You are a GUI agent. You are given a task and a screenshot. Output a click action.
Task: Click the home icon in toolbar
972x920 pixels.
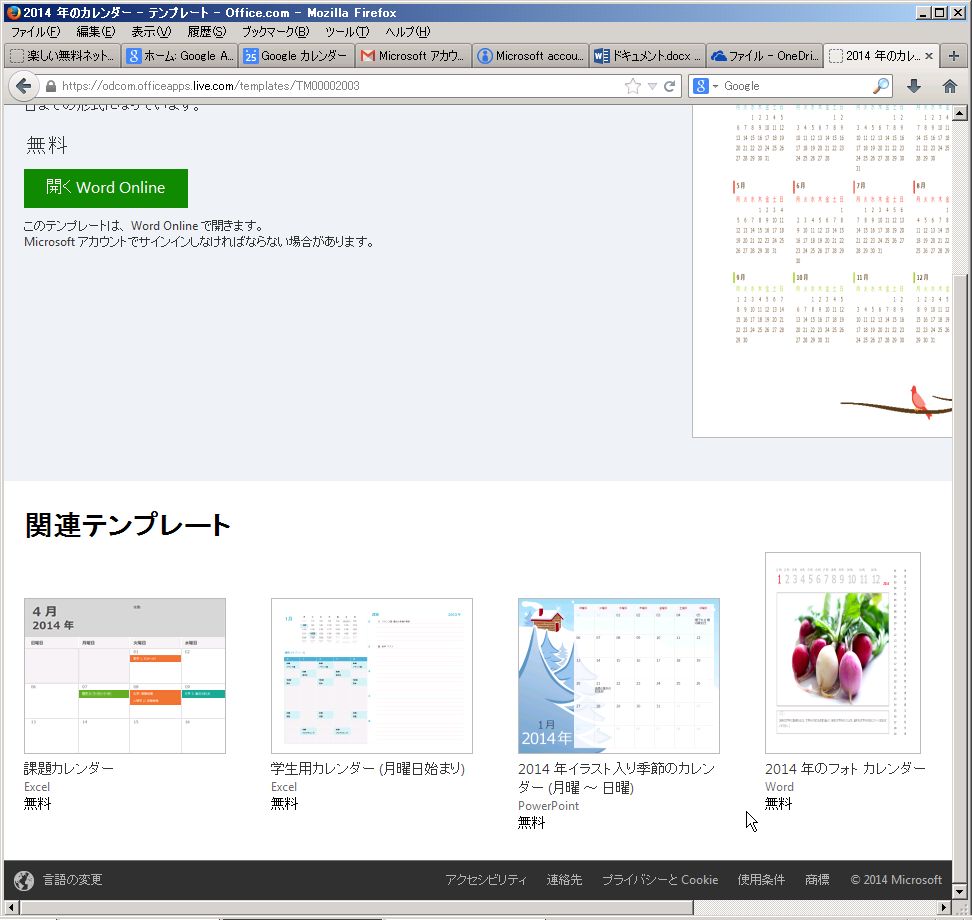point(950,86)
